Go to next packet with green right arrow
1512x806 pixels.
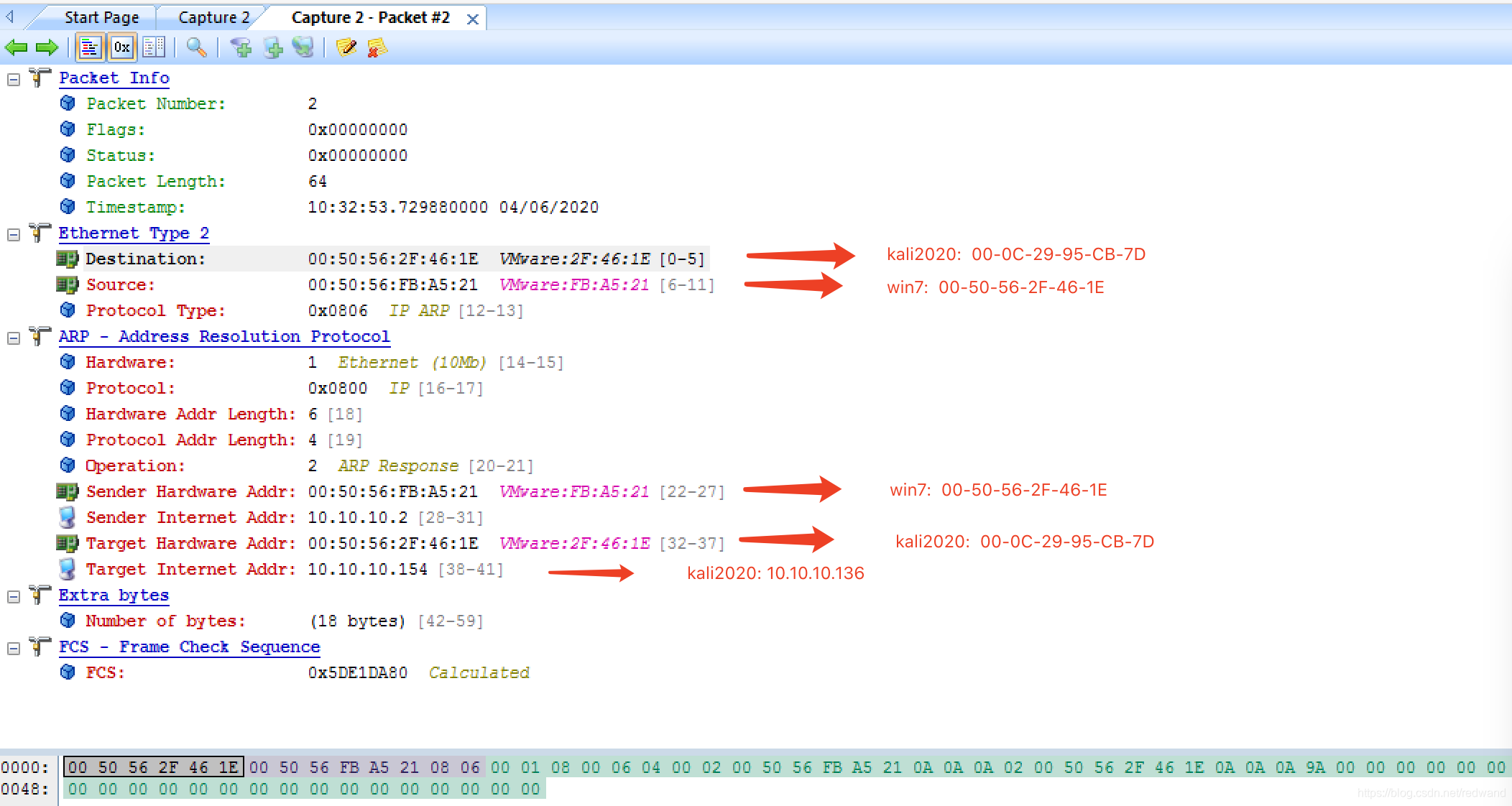coord(47,48)
